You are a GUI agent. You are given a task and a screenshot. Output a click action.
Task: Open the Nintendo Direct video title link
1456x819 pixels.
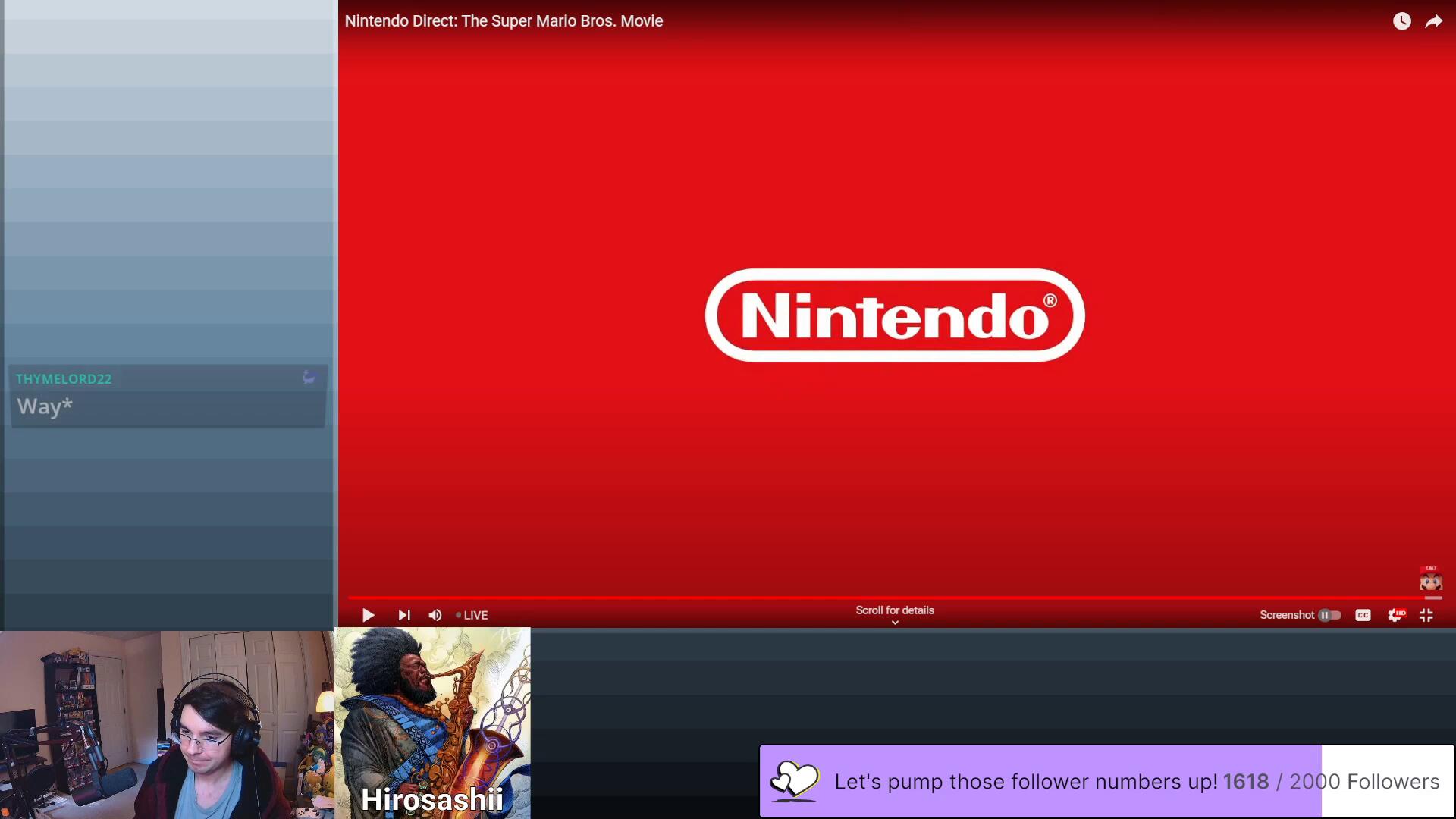tap(504, 21)
